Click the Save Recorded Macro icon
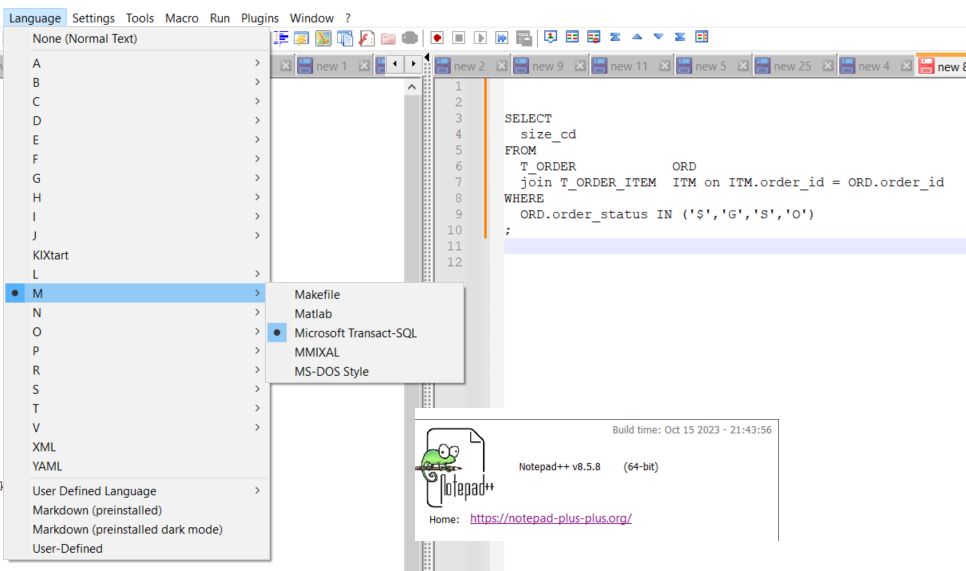This screenshot has height=571, width=966. coord(524,38)
